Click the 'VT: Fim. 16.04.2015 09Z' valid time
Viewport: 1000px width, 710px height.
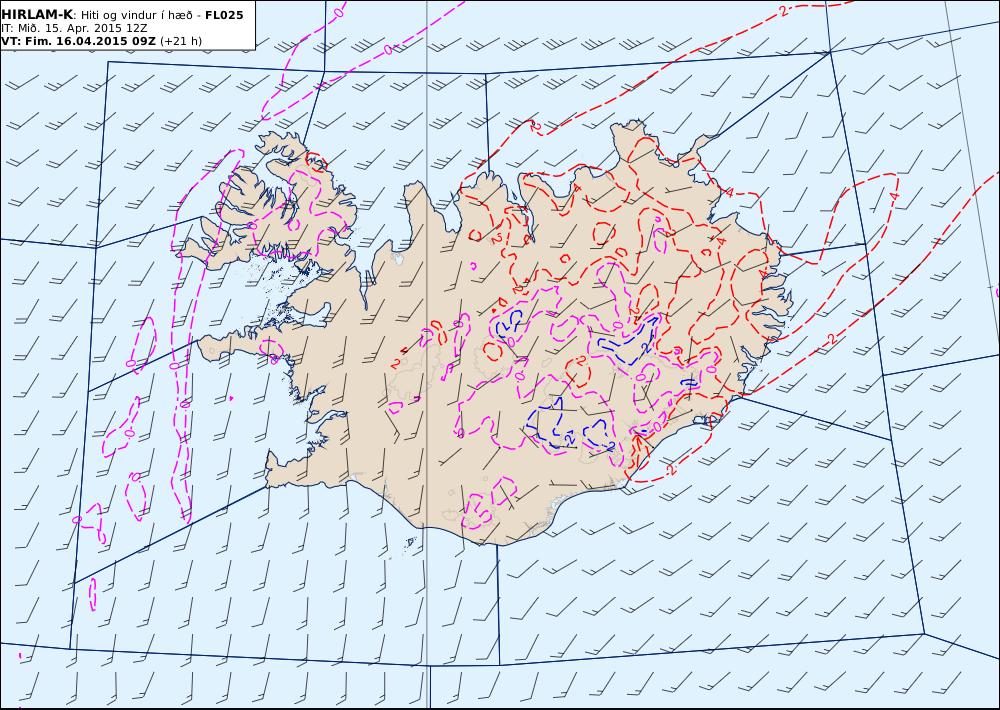[78, 41]
